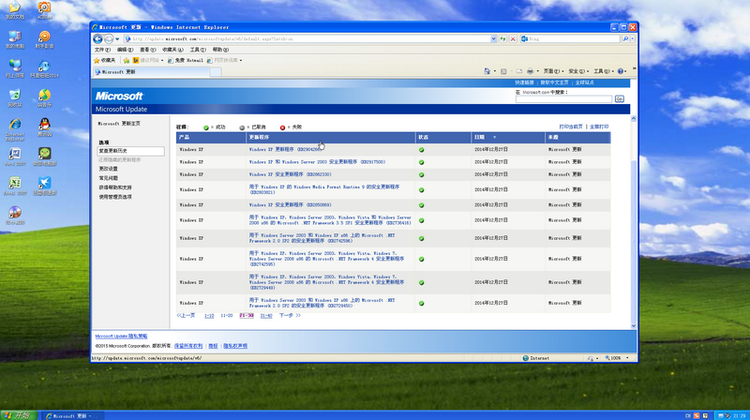The width and height of the screenshot is (750, 420).
Task: Select 查看更新历史 in the sidebar
Action: (x=131, y=151)
